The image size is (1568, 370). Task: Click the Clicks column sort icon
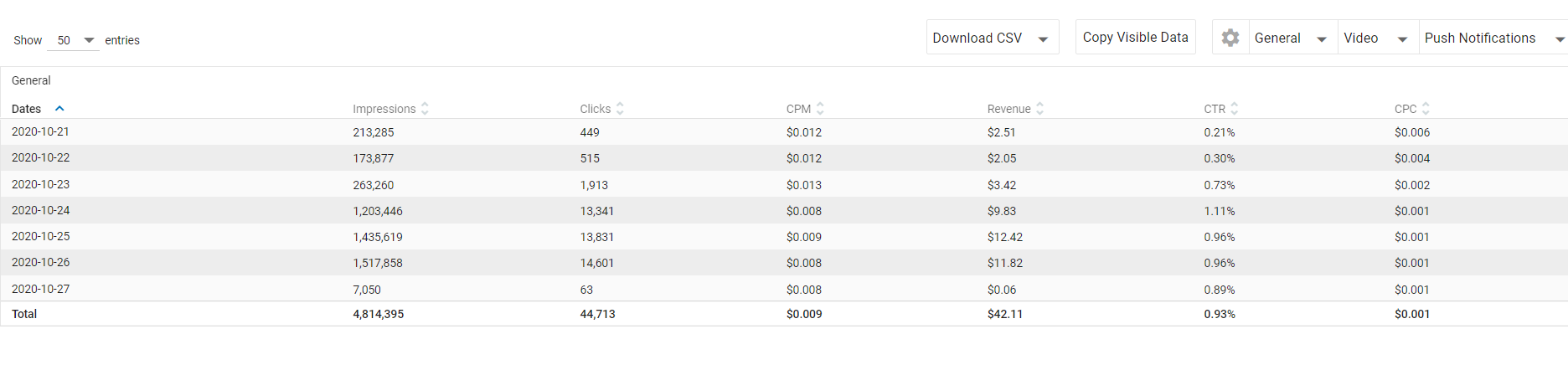(x=620, y=109)
